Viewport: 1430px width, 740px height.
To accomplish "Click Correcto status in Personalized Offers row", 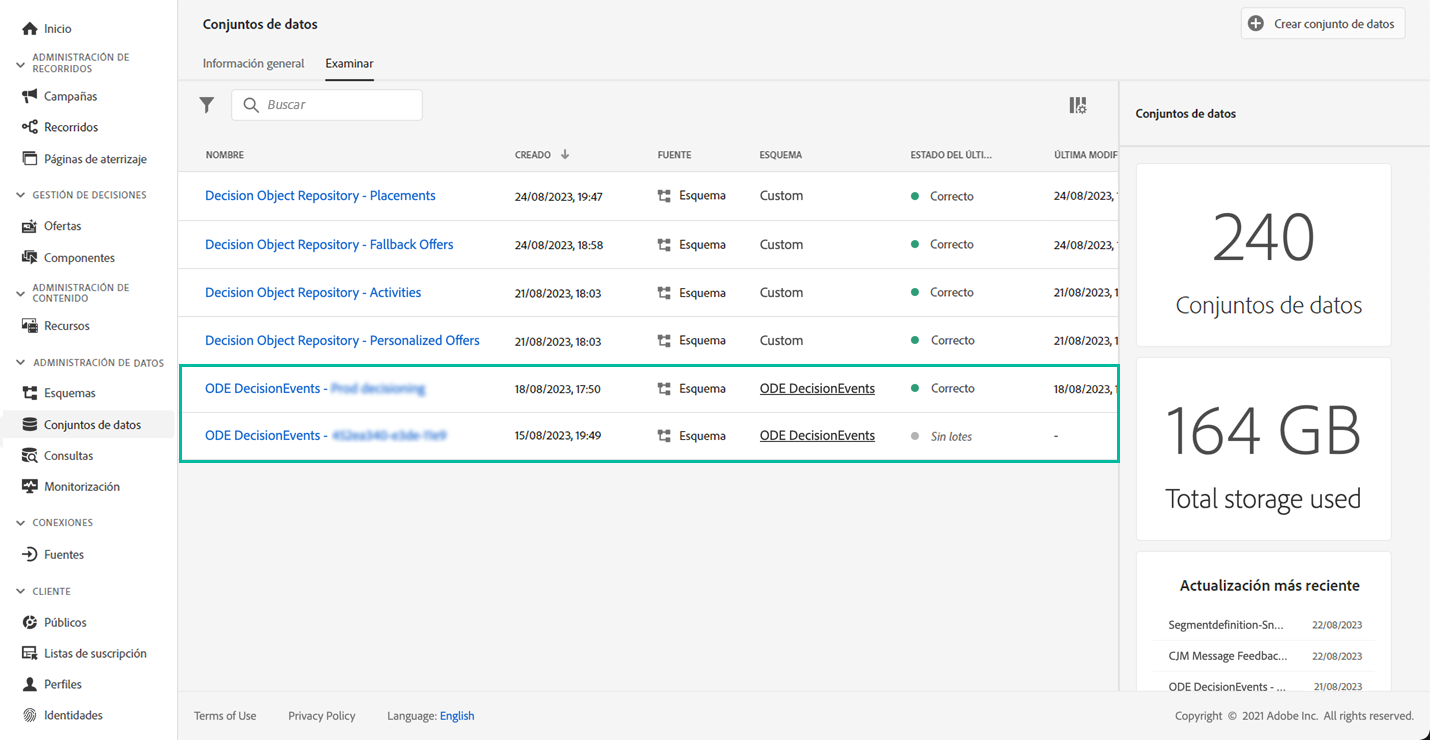I will point(952,341).
